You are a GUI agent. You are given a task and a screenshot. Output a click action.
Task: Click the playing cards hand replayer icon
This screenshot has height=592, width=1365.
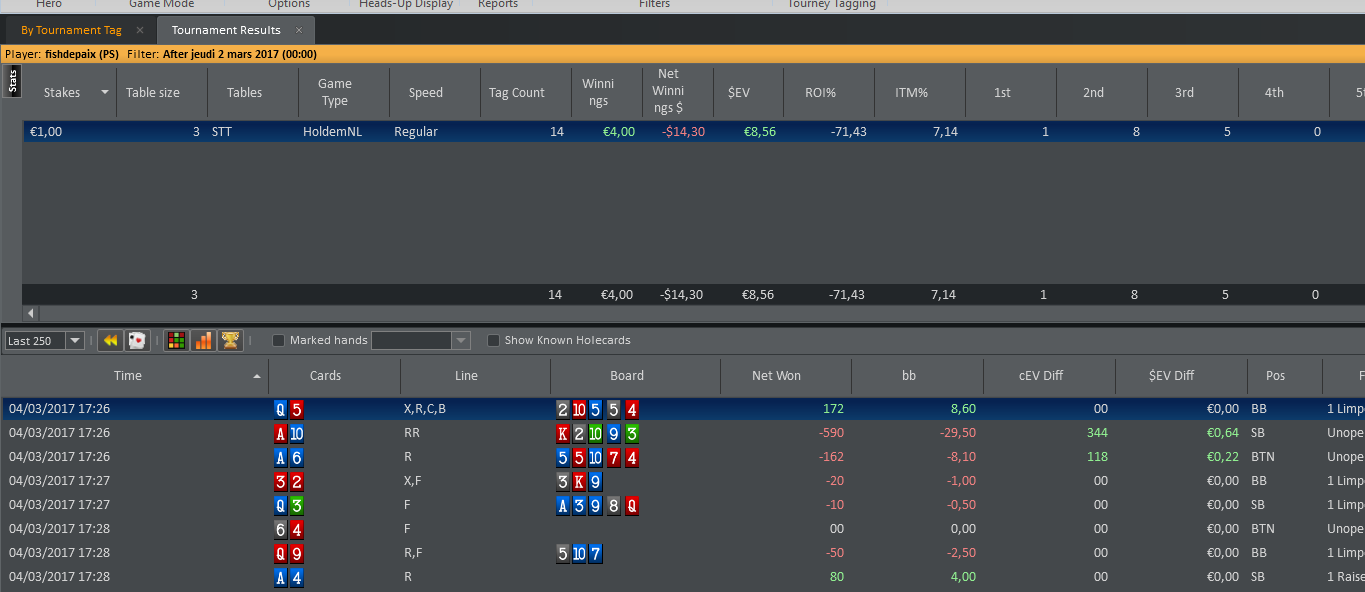[137, 341]
